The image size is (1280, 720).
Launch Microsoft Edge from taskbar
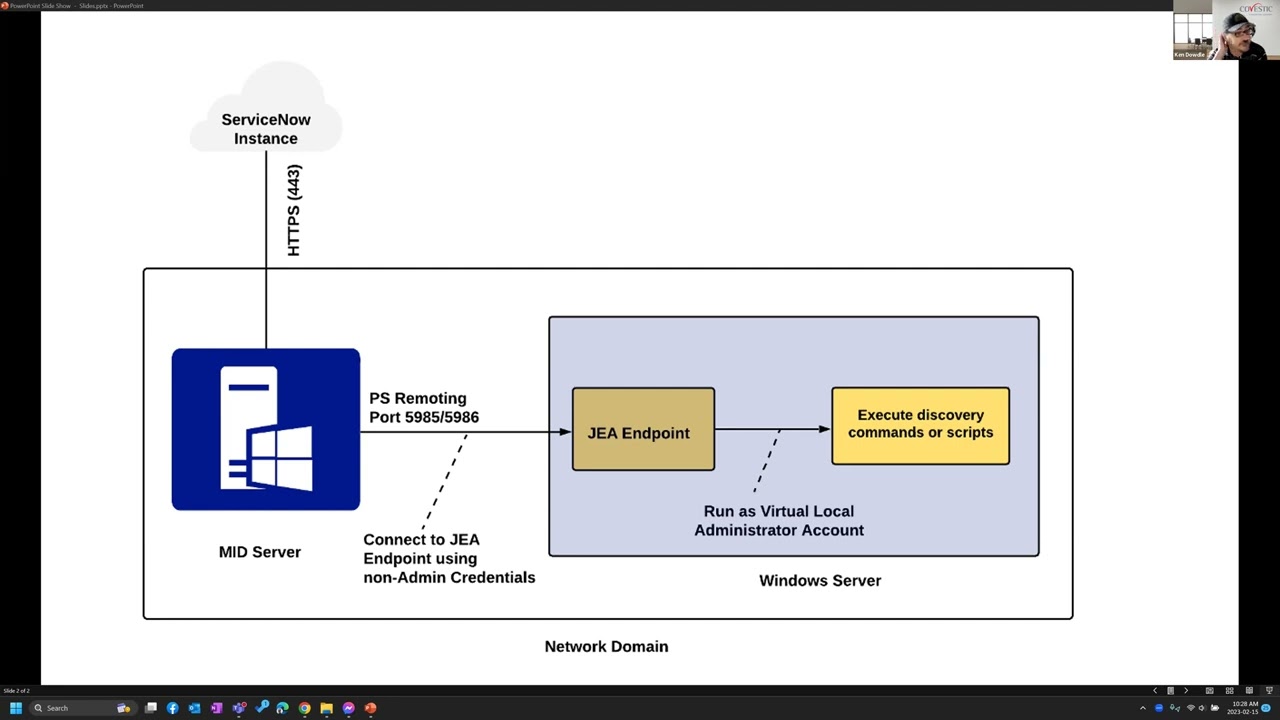(282, 708)
